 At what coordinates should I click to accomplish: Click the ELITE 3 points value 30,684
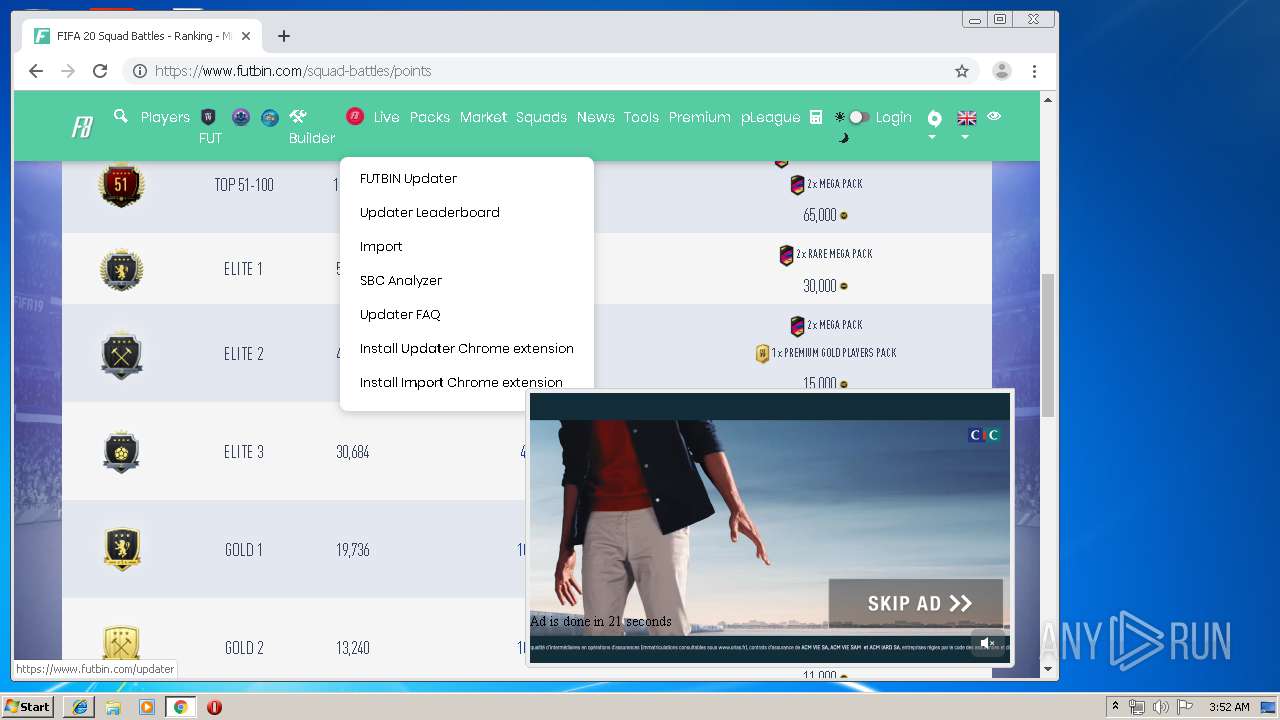click(352, 452)
